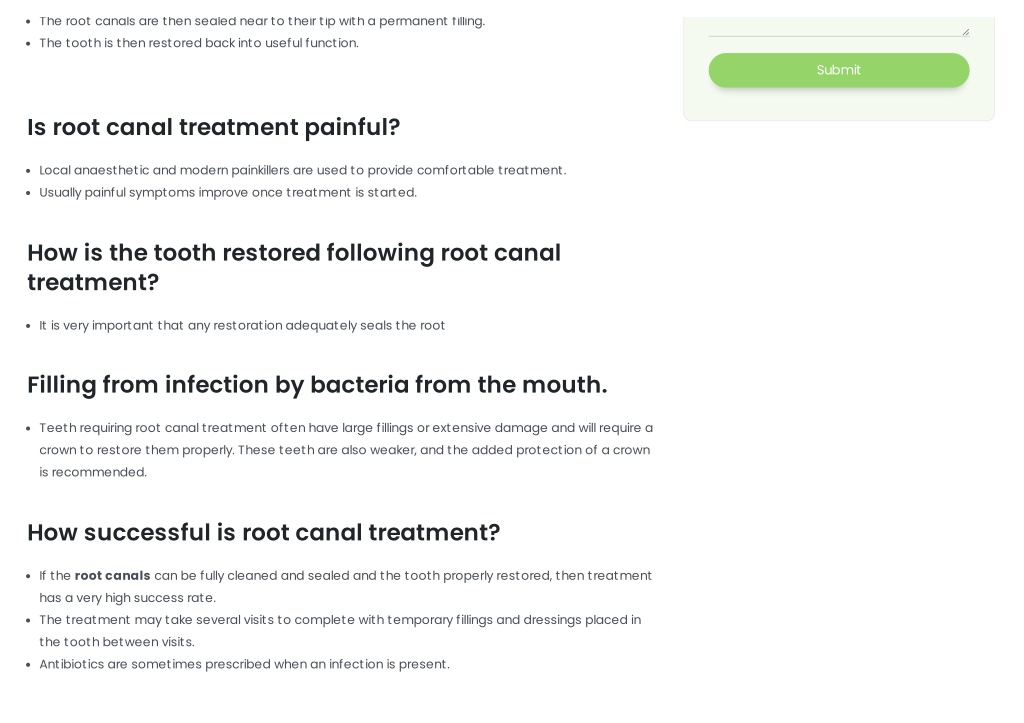Click 'The root canals are then sealed' bullet

262,21
